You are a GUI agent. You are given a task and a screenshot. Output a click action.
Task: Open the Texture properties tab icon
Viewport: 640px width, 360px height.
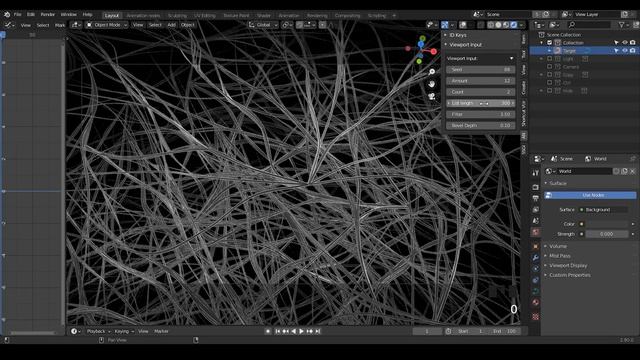tap(536, 317)
